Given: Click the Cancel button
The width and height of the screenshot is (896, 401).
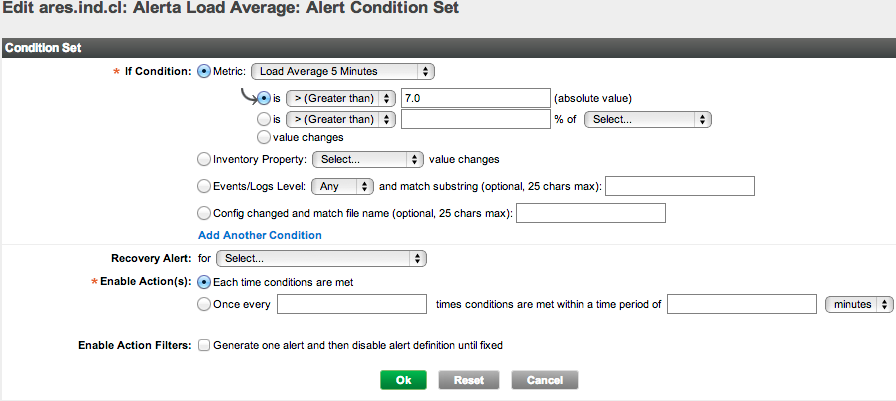Looking at the screenshot, I should coord(544,380).
